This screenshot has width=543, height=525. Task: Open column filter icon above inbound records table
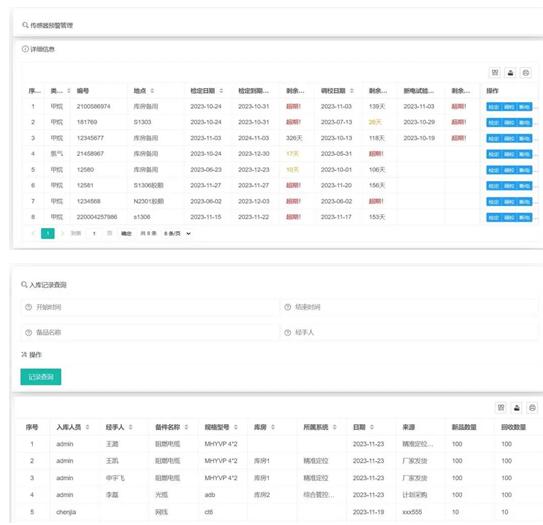[x=501, y=408]
